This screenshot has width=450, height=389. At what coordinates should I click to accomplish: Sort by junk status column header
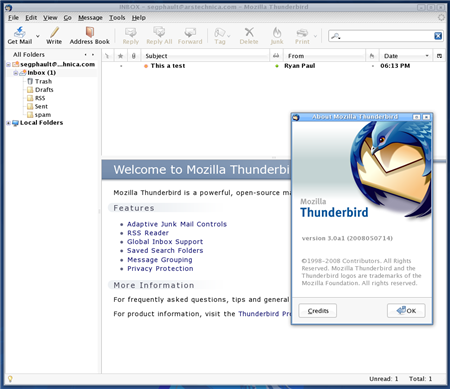point(372,56)
